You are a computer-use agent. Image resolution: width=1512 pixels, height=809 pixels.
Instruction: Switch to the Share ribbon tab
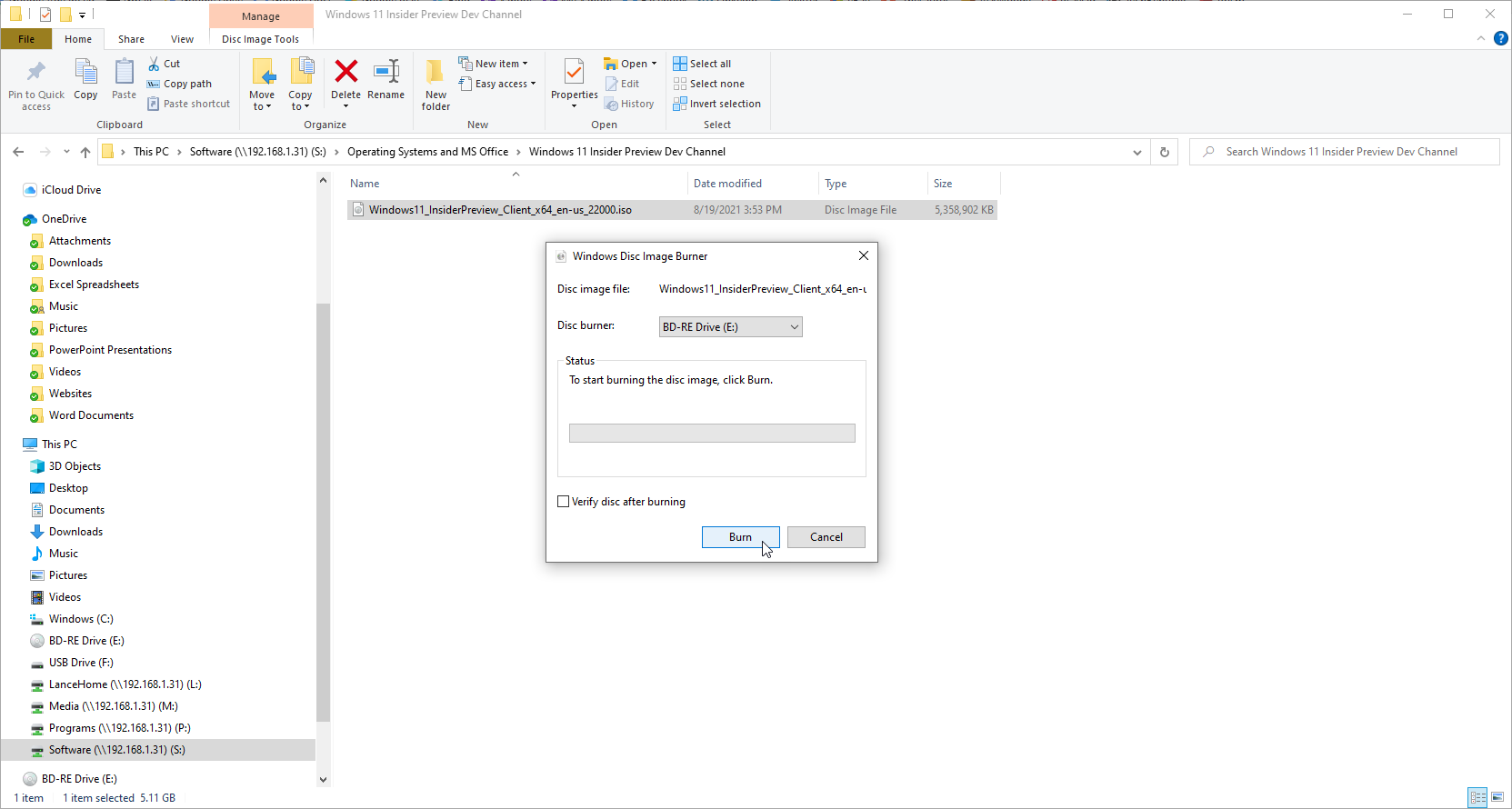tap(131, 39)
